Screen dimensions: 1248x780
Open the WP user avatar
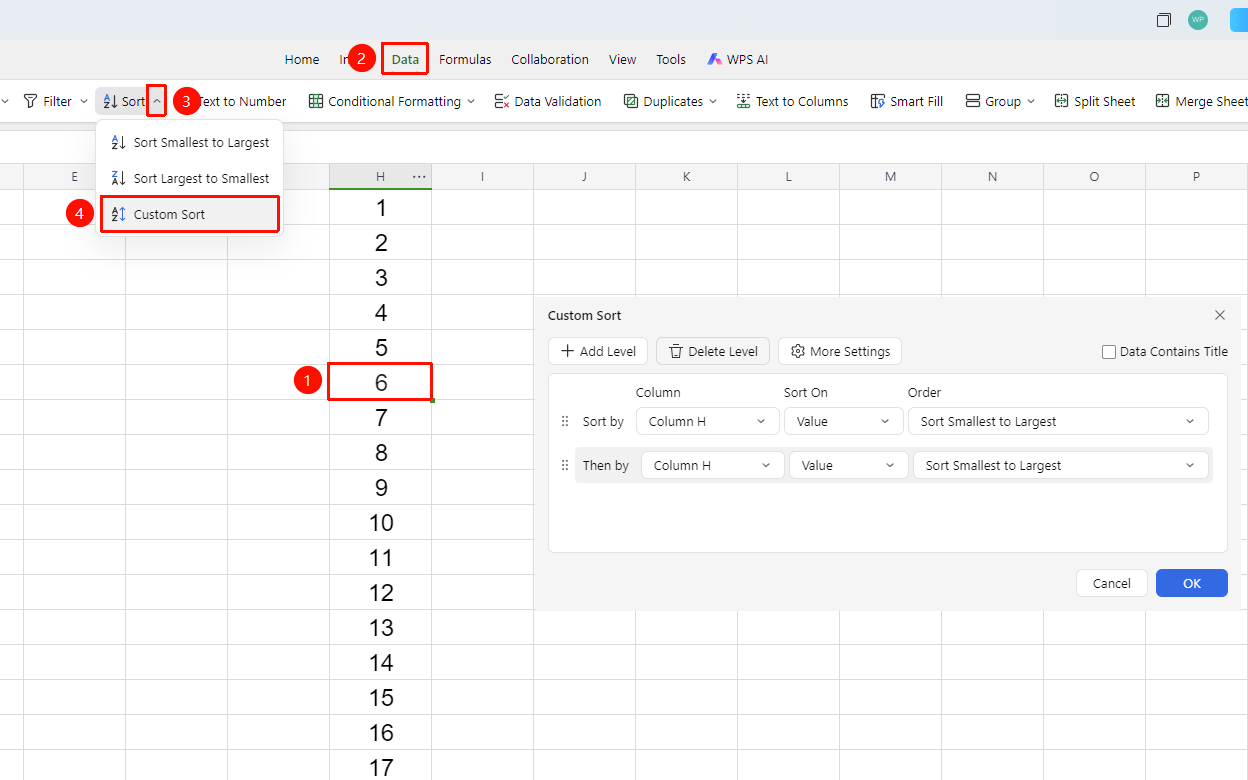click(x=1198, y=20)
